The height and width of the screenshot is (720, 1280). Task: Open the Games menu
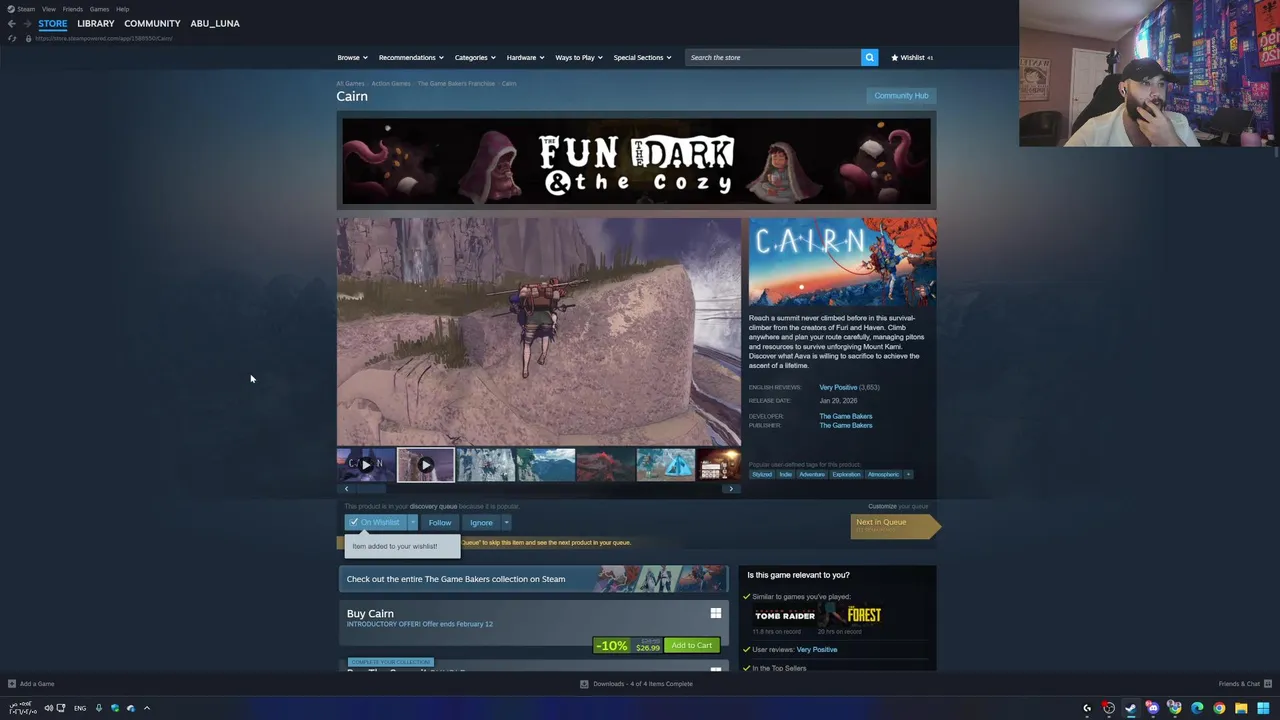[99, 9]
